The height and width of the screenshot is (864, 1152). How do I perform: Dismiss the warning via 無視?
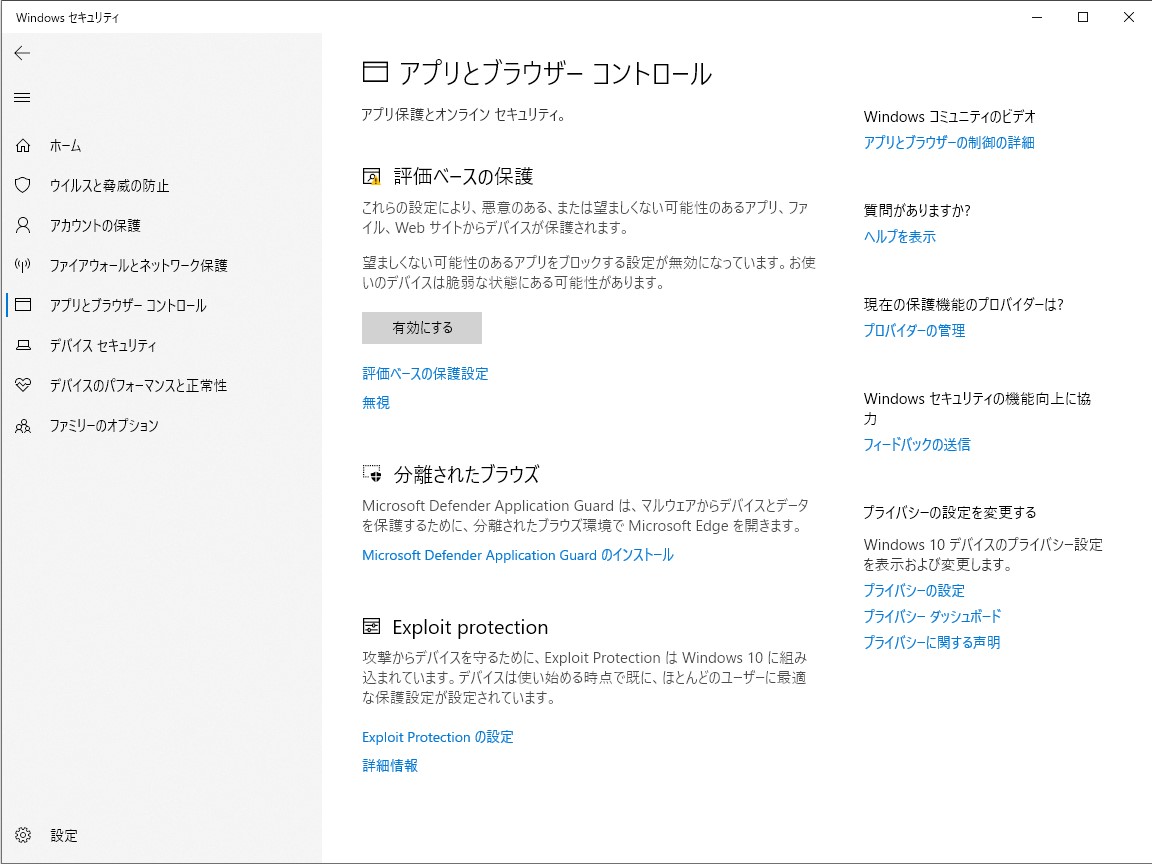[x=375, y=402]
